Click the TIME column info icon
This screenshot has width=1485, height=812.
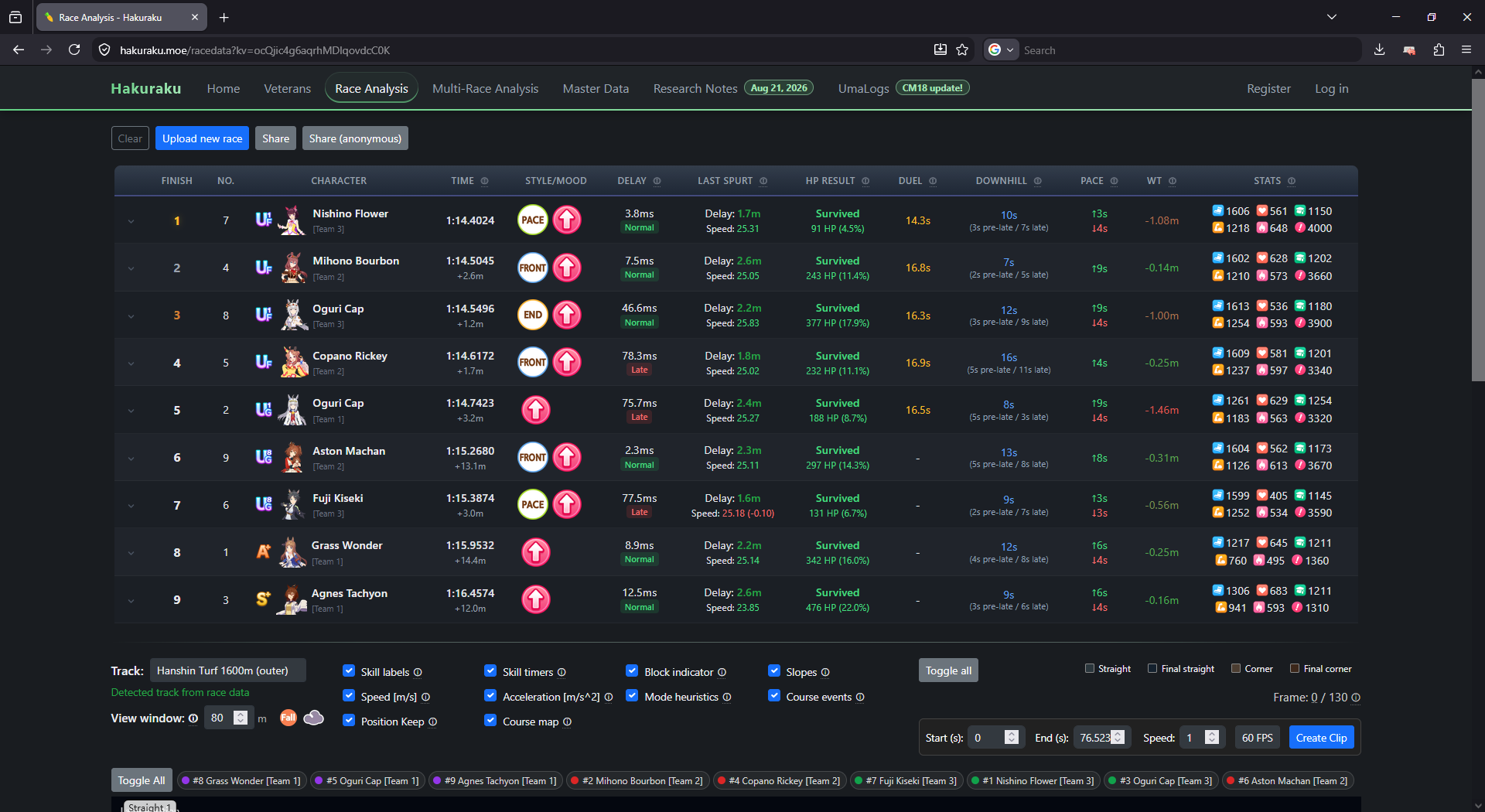485,181
